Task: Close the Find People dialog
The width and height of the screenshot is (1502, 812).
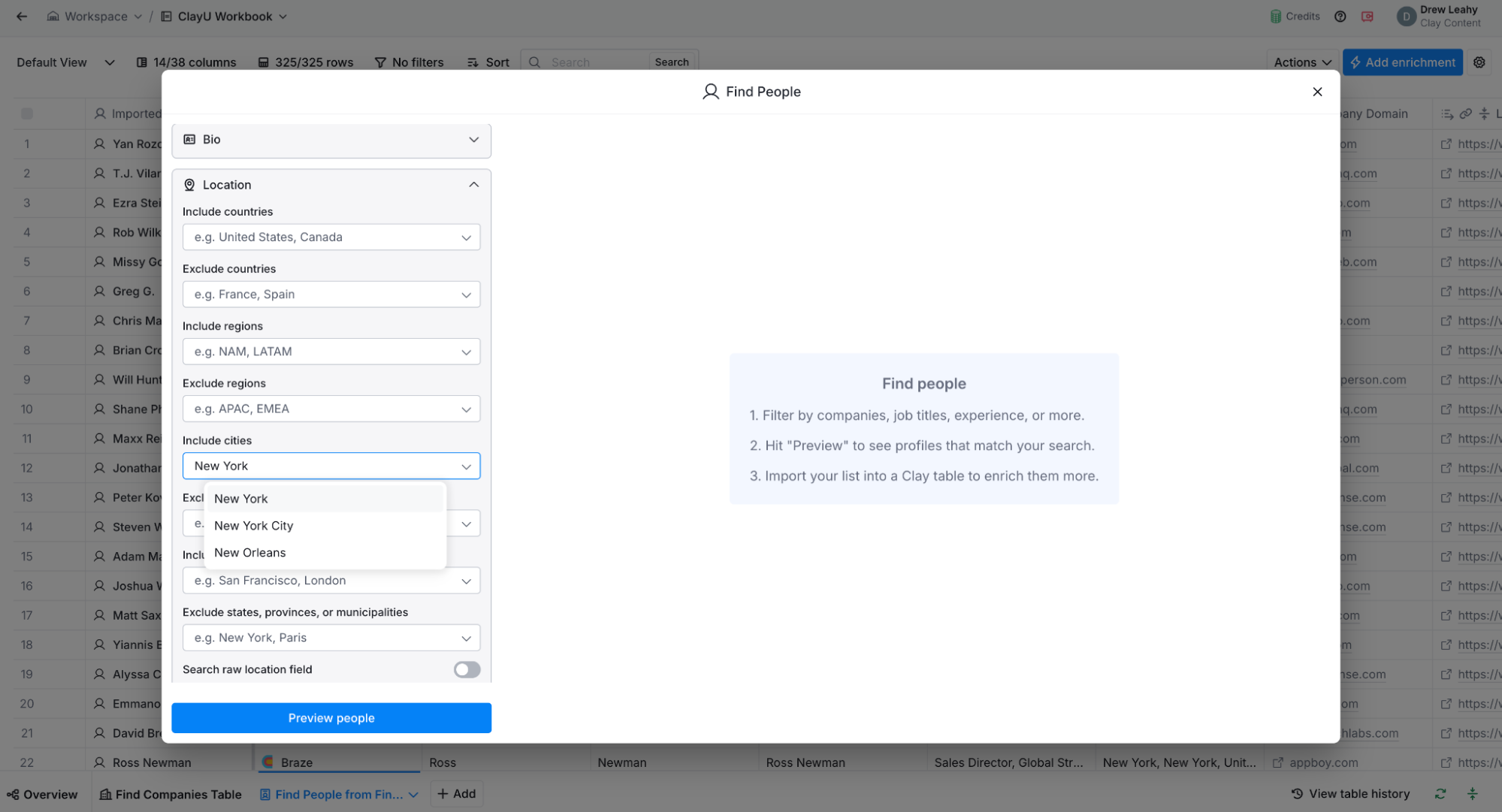Action: click(1316, 92)
